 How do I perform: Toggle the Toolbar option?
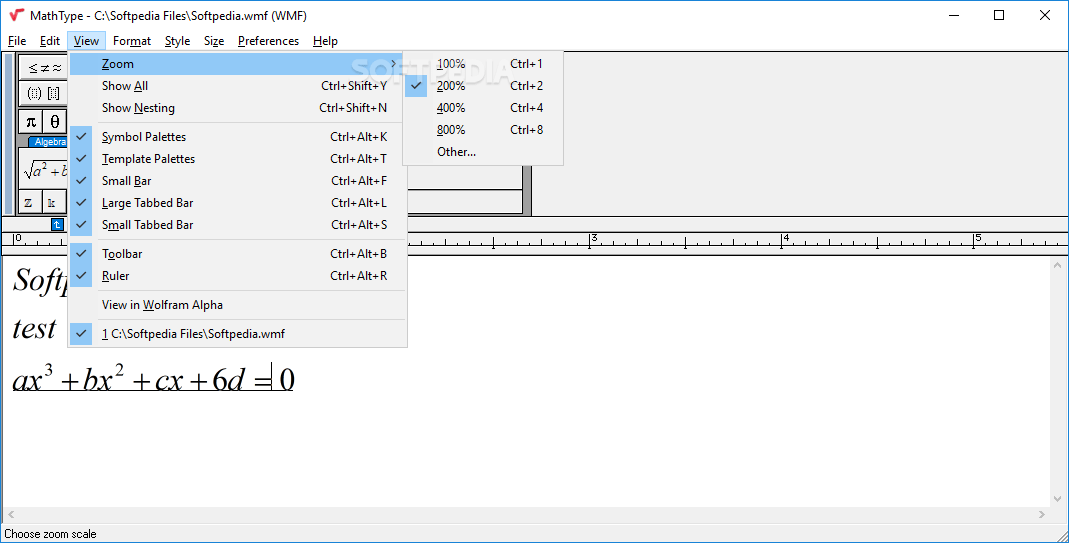pyautogui.click(x=239, y=254)
